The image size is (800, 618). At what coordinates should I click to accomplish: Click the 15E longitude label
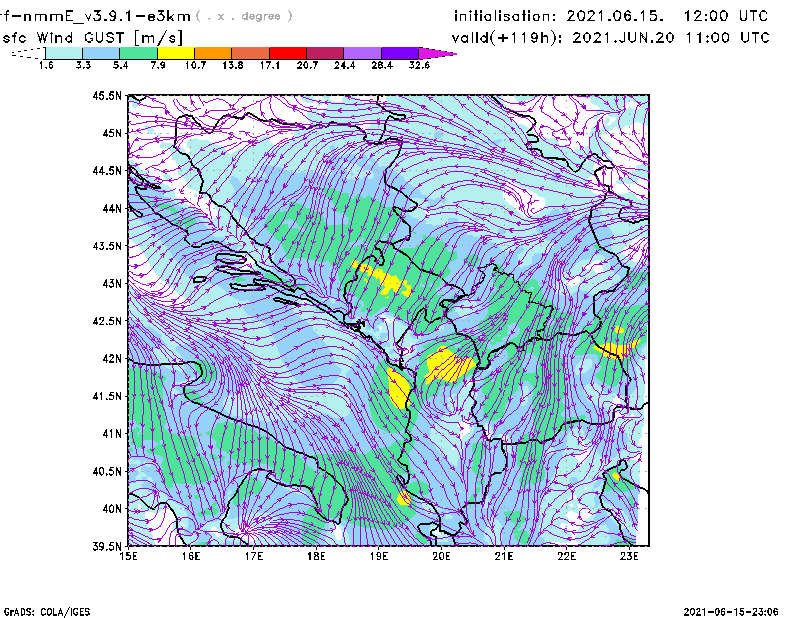tap(128, 556)
